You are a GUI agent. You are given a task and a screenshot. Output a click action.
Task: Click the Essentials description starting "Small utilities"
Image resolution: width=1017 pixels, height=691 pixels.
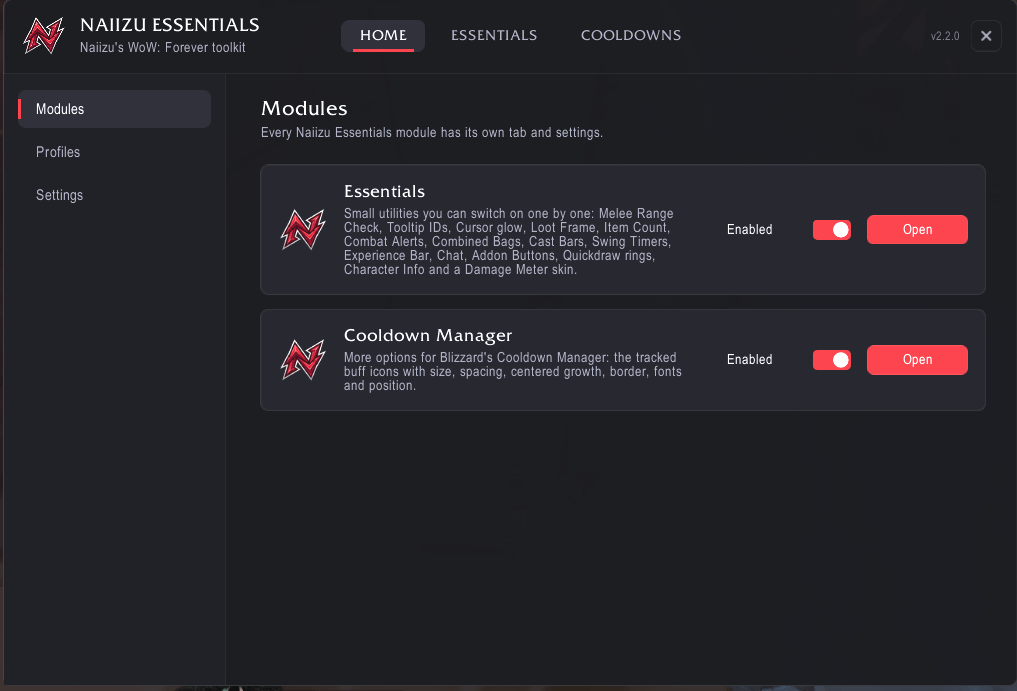508,241
